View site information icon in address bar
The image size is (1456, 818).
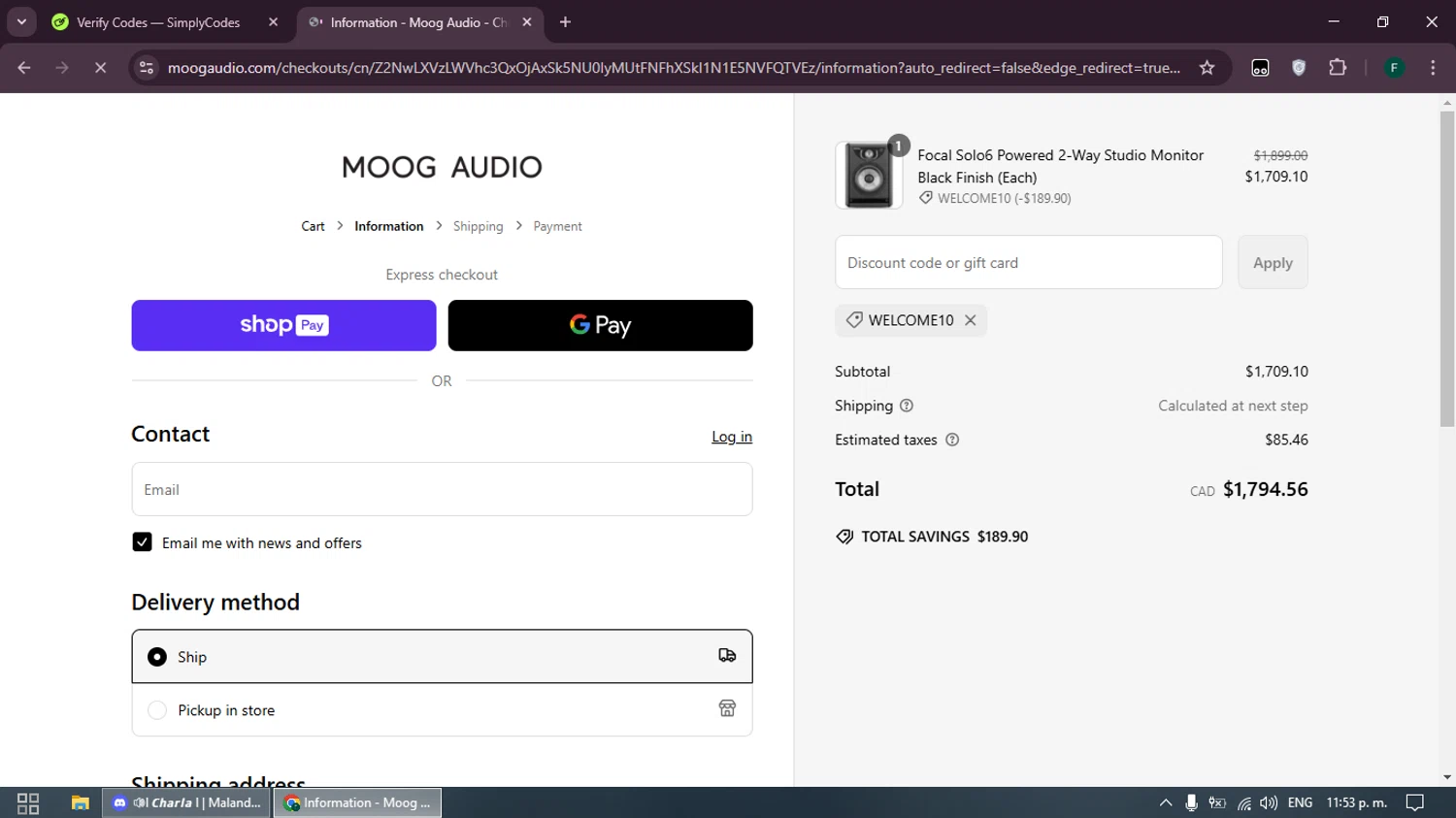(147, 68)
